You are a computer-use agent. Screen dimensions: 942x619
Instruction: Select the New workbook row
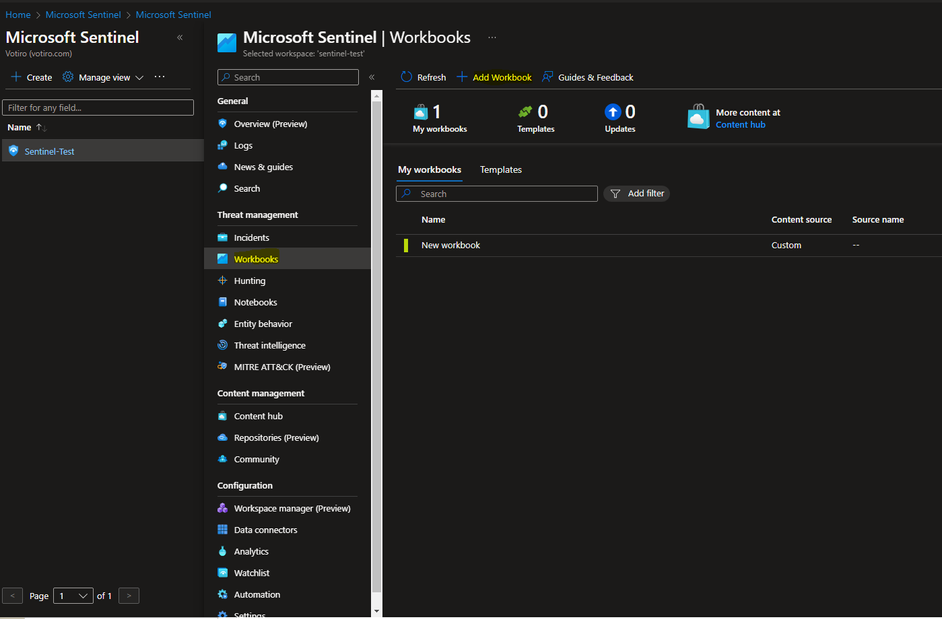669,245
